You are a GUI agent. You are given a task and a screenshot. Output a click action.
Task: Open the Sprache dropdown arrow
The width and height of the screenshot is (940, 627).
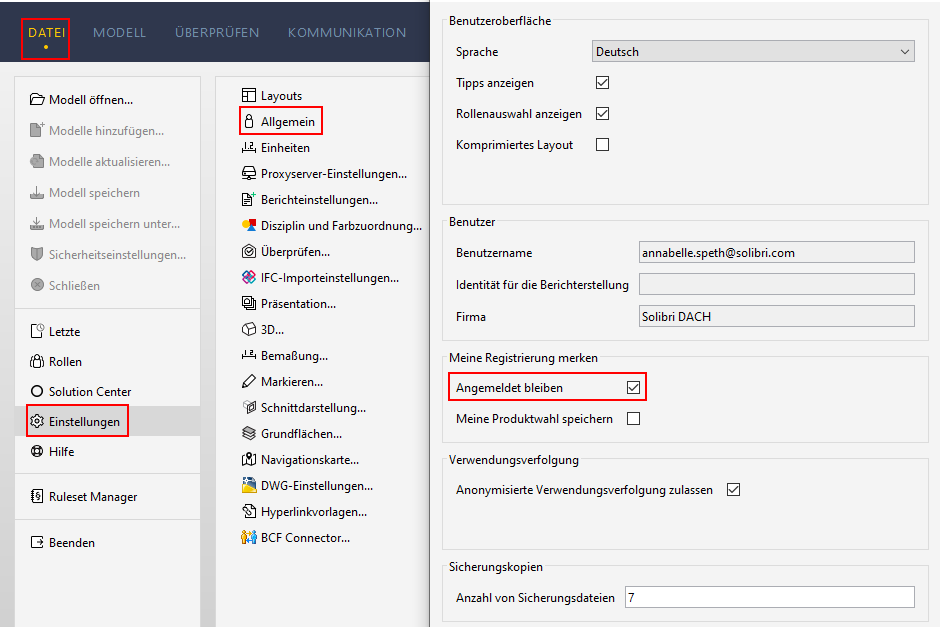(x=905, y=52)
